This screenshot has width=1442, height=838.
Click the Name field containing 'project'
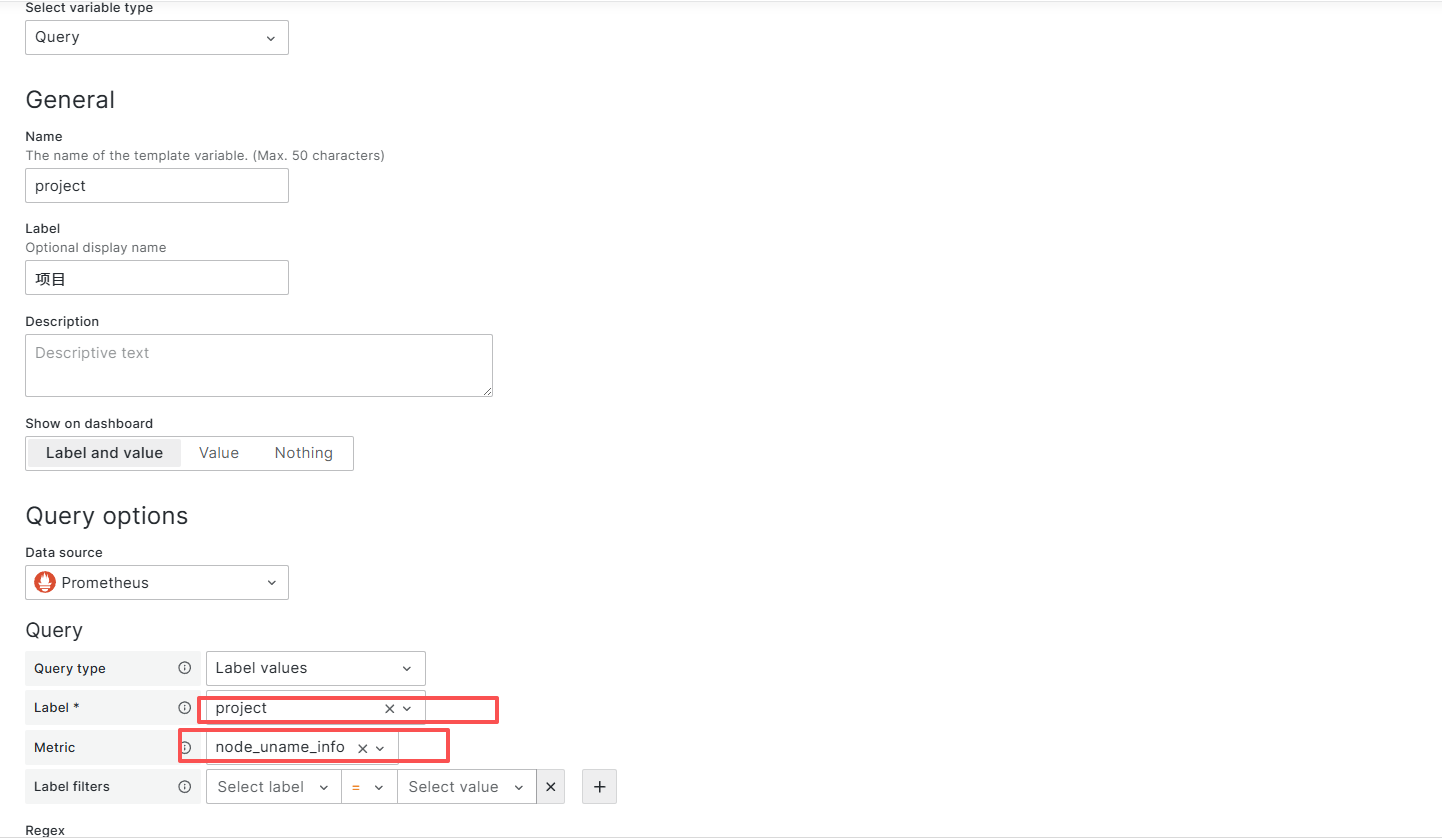(157, 186)
